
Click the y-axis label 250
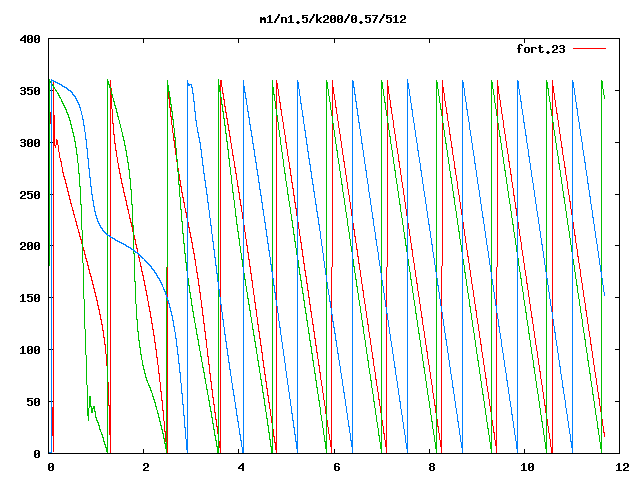pyautogui.click(x=30, y=195)
